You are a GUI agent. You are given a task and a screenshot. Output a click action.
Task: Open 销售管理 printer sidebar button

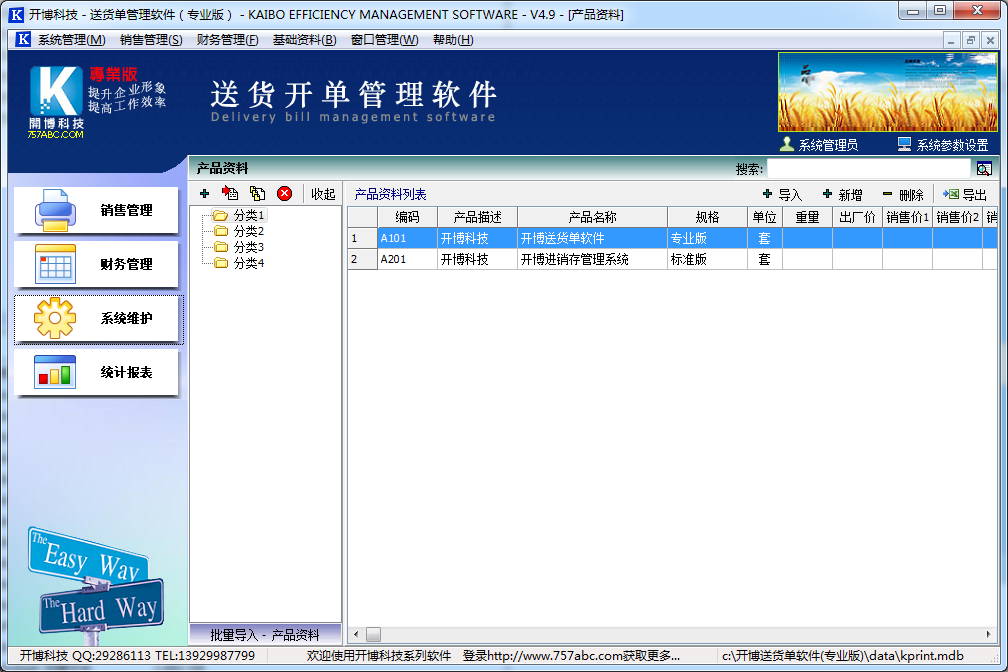(x=97, y=211)
